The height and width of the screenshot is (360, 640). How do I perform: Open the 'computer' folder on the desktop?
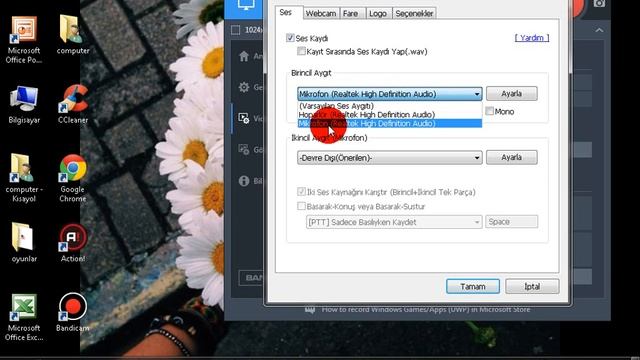pos(73,35)
